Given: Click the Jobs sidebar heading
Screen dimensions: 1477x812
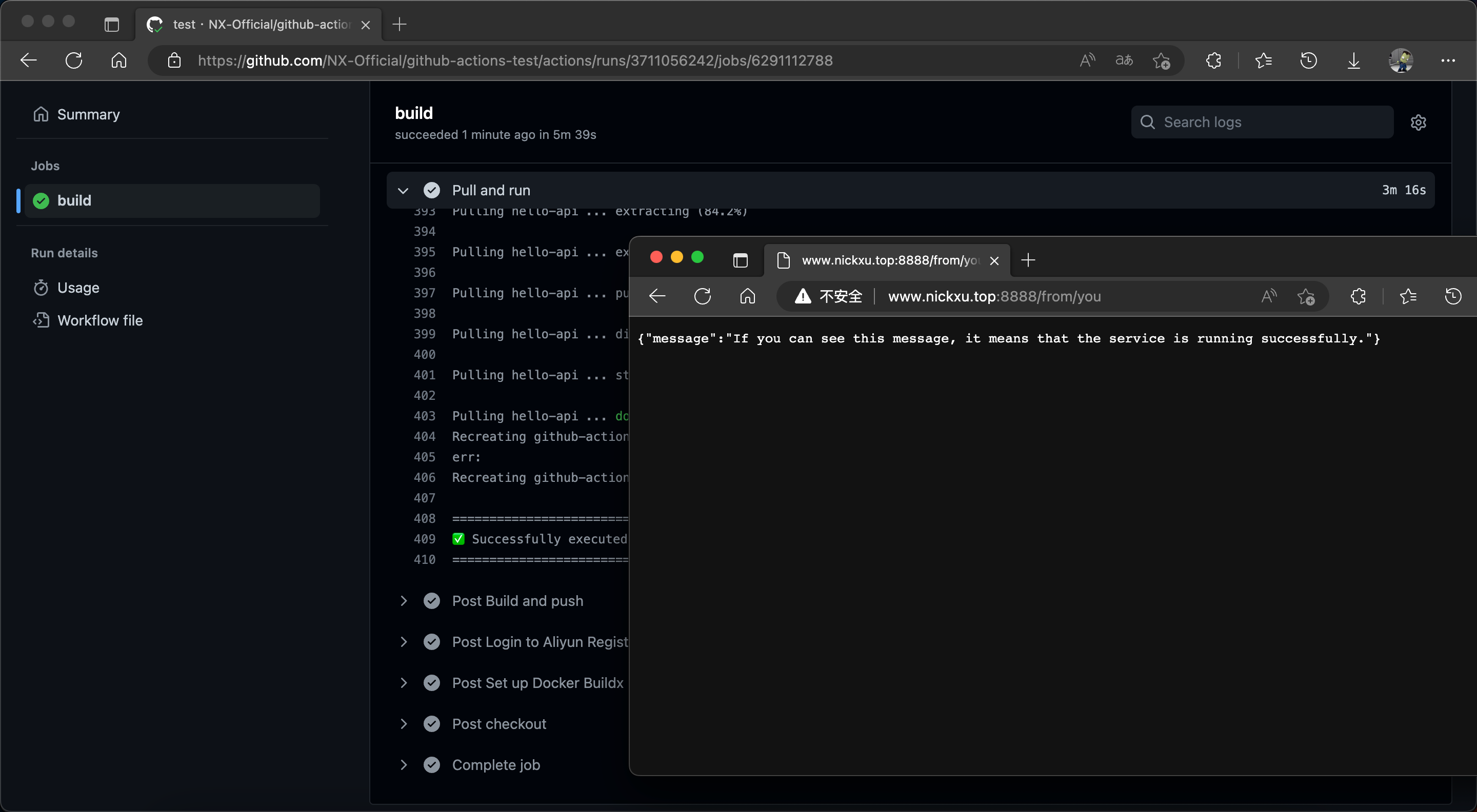Looking at the screenshot, I should pyautogui.click(x=45, y=166).
